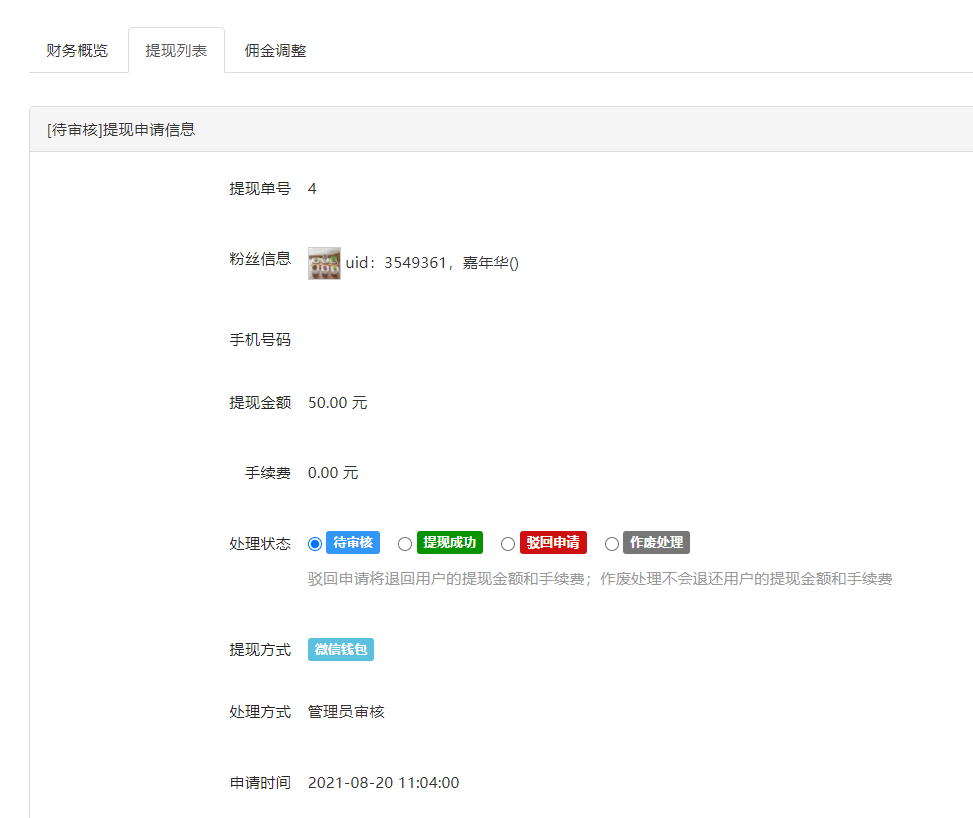
Task: Click the 提现单号 field label
Action: pos(260,189)
